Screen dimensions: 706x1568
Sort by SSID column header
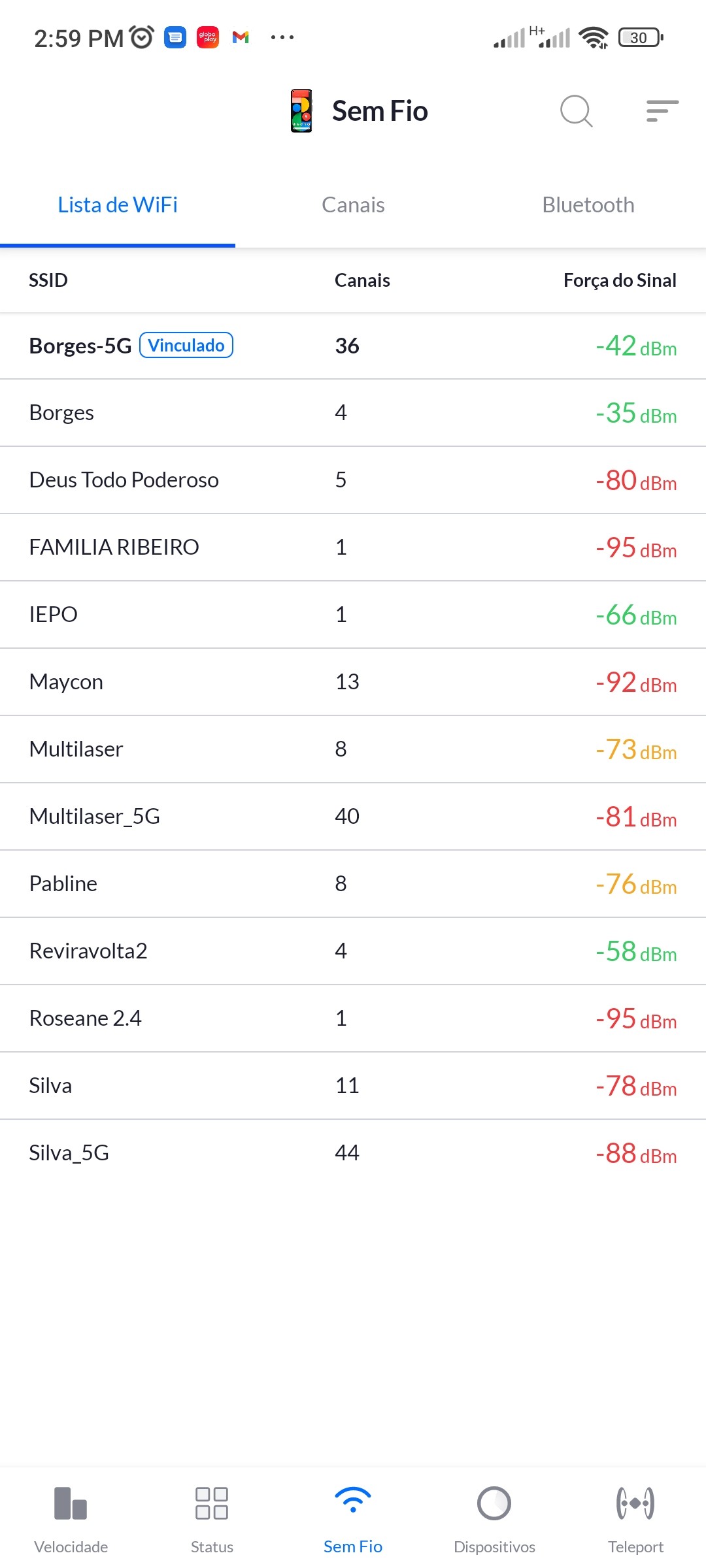48,280
